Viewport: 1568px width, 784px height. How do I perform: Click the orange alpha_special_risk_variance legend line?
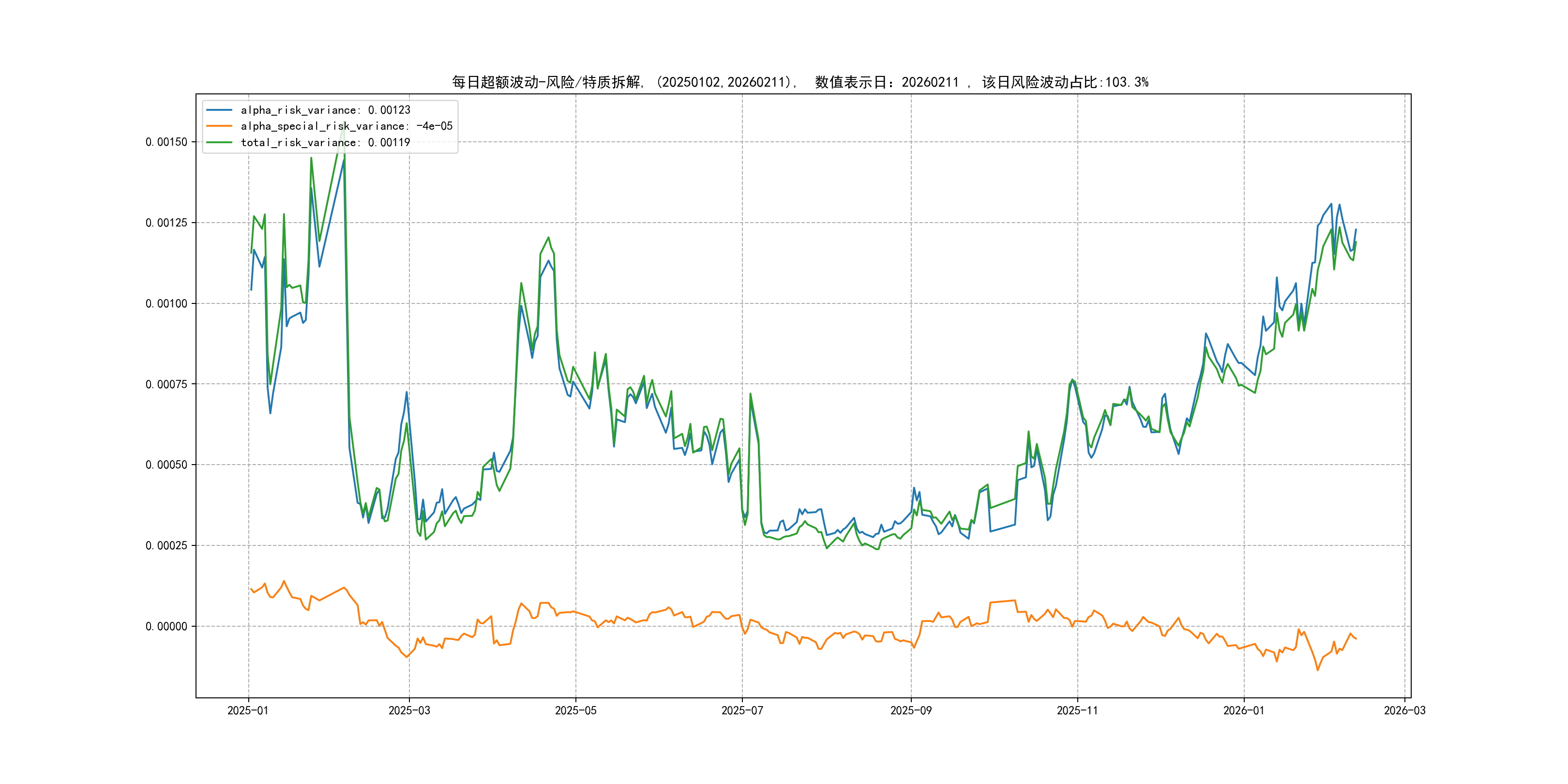click(219, 126)
